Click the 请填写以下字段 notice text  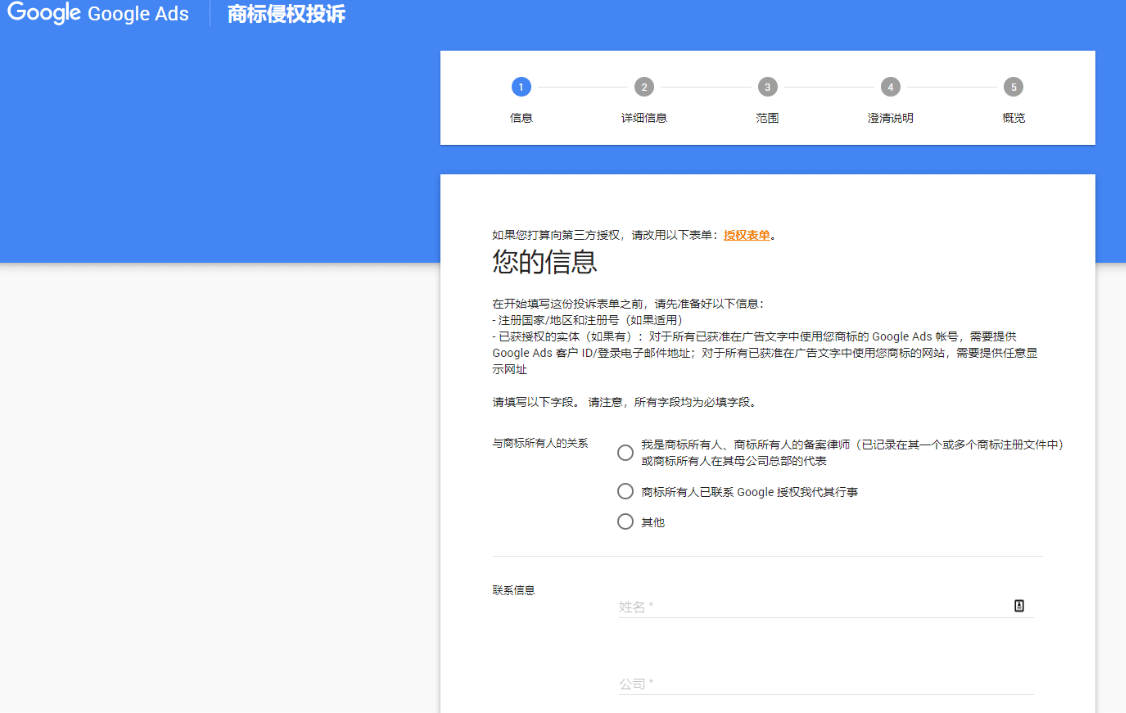point(625,402)
